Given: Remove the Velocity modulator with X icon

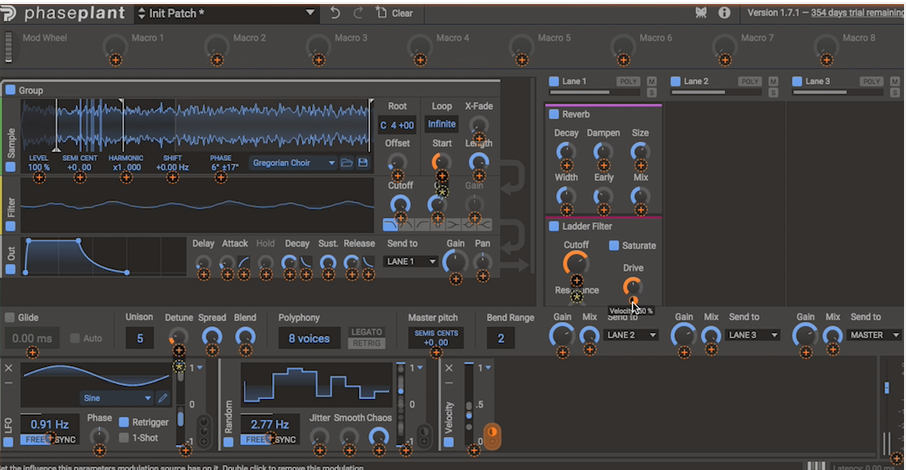Looking at the screenshot, I should [x=449, y=368].
